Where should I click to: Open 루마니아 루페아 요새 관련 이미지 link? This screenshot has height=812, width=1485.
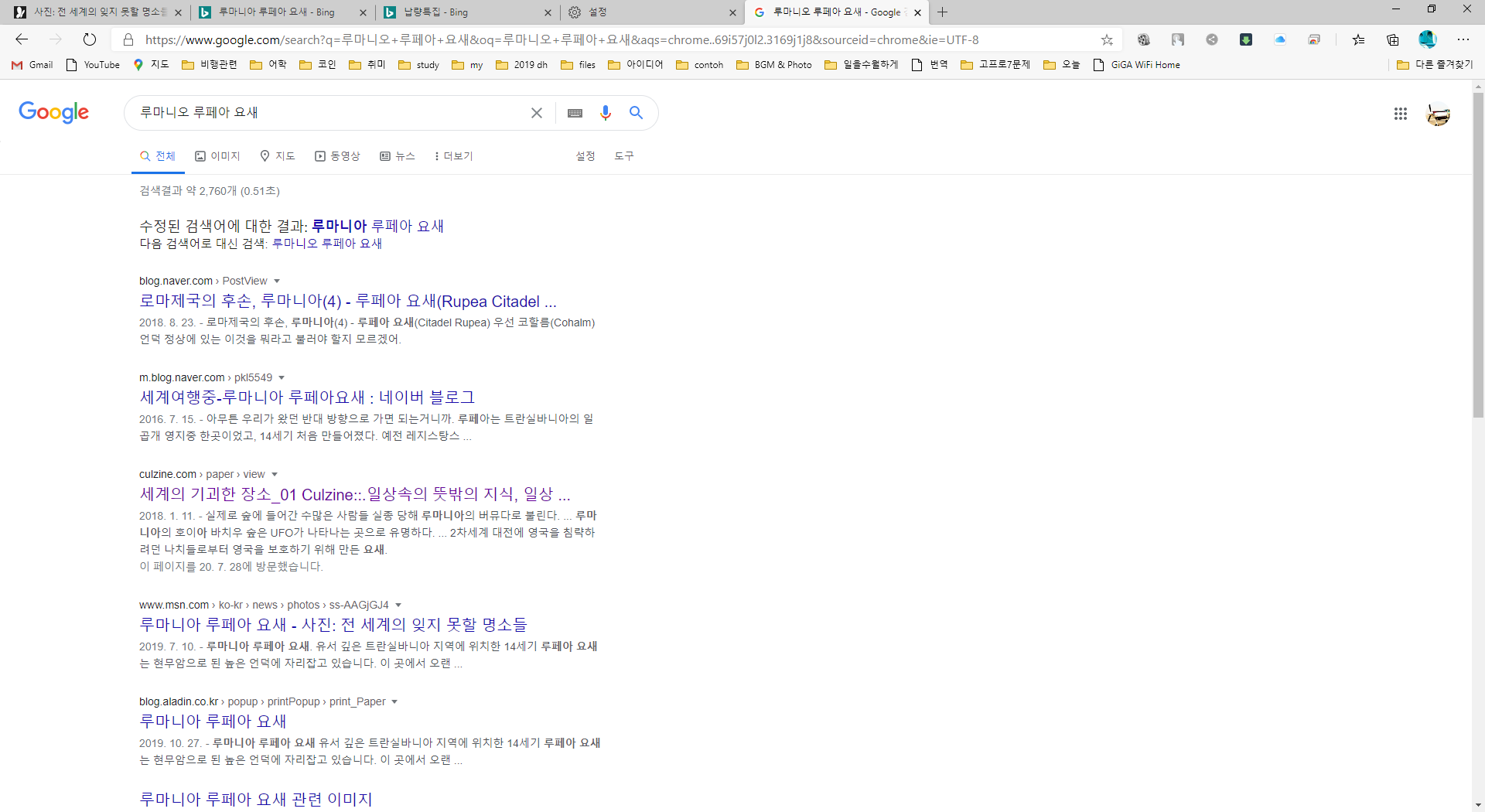[256, 799]
